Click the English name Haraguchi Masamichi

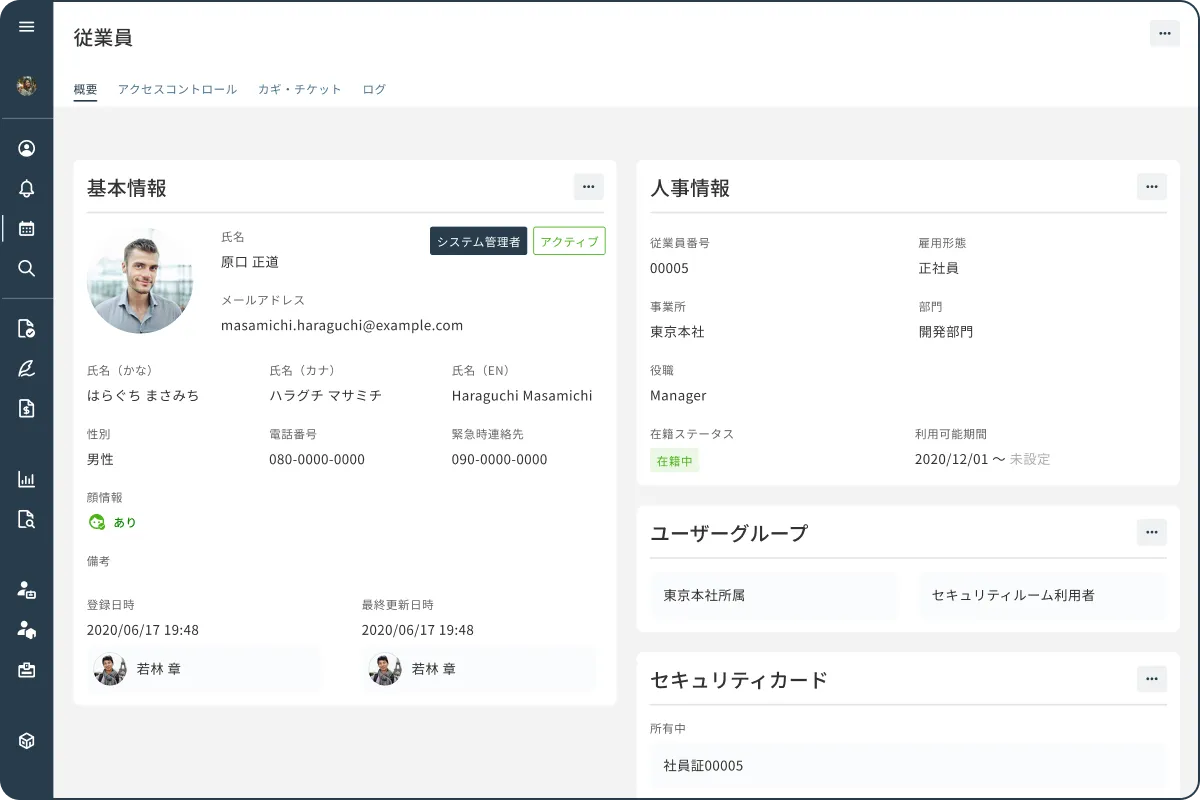coord(522,395)
